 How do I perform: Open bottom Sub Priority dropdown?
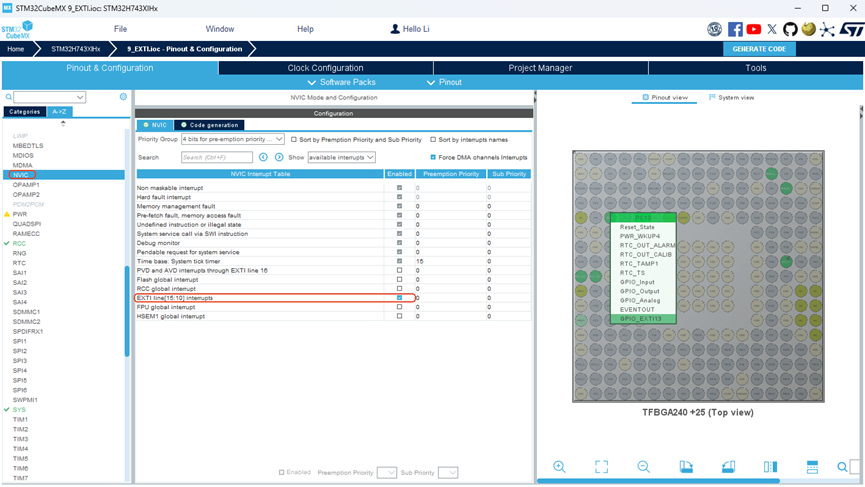448,473
